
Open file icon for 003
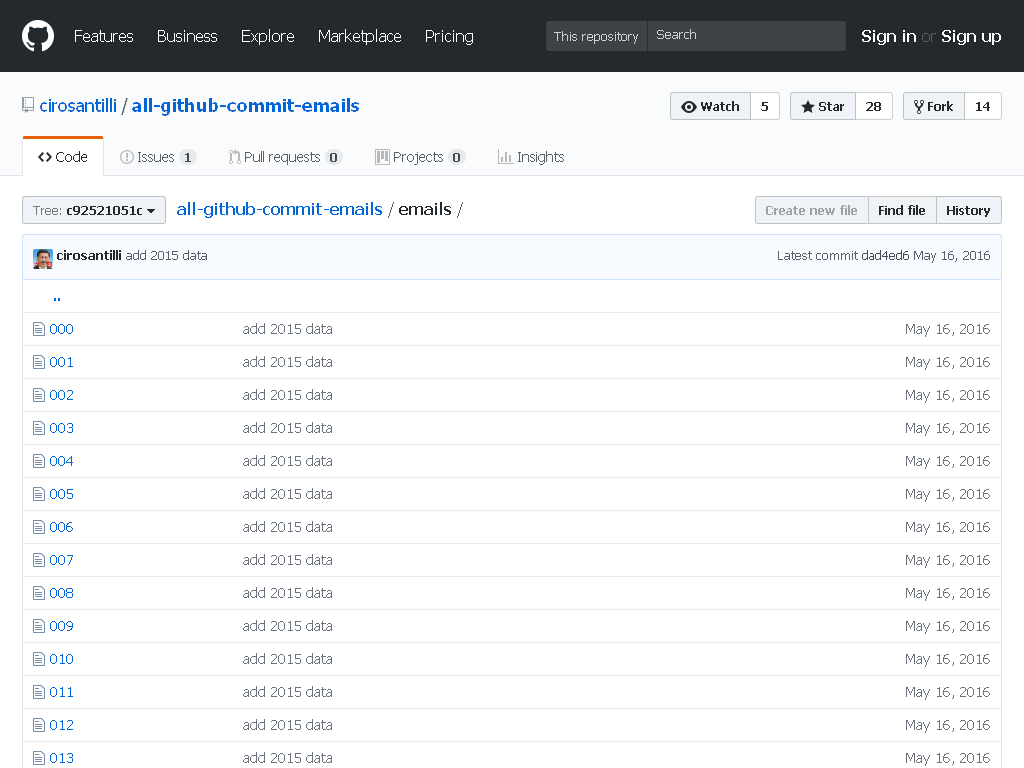tap(39, 428)
